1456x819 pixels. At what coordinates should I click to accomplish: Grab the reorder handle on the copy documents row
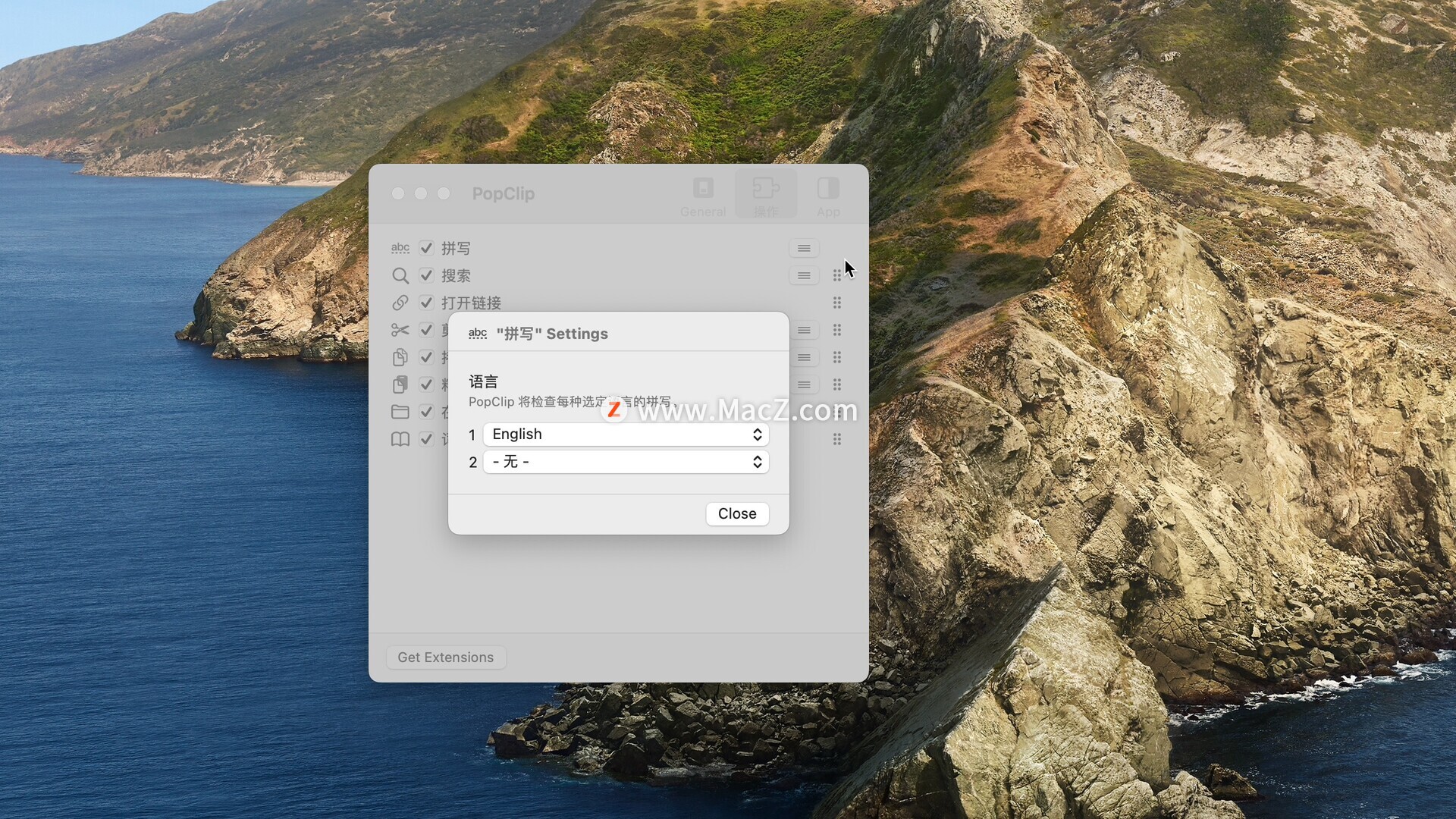pos(837,357)
